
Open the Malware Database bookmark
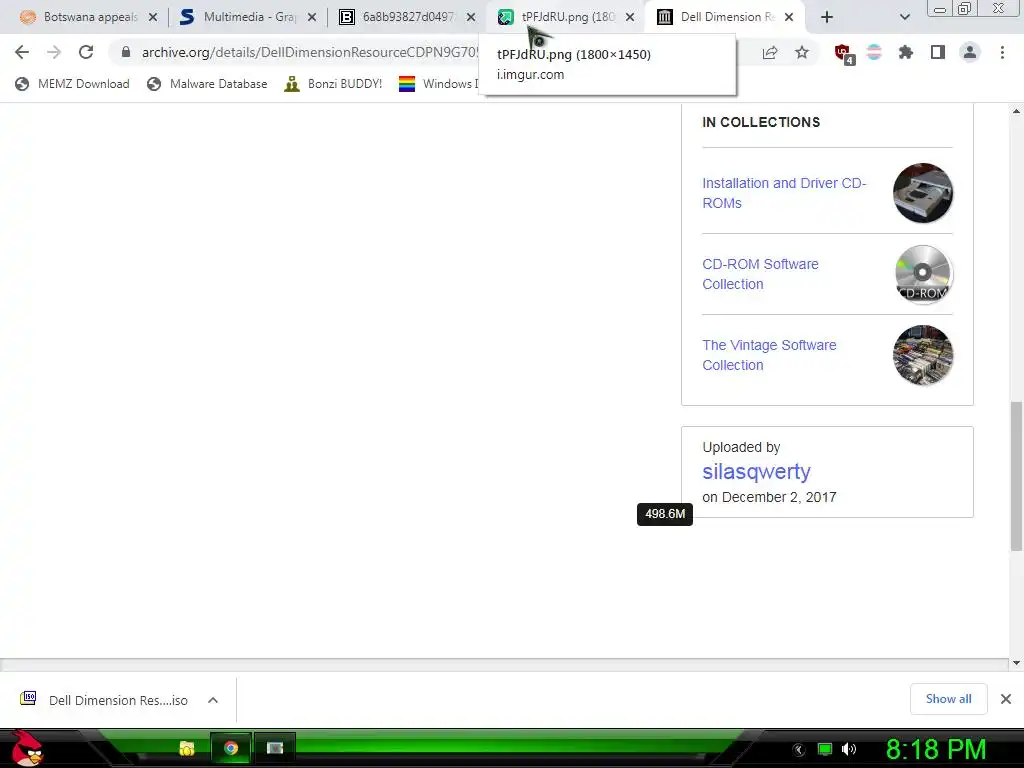coord(207,84)
